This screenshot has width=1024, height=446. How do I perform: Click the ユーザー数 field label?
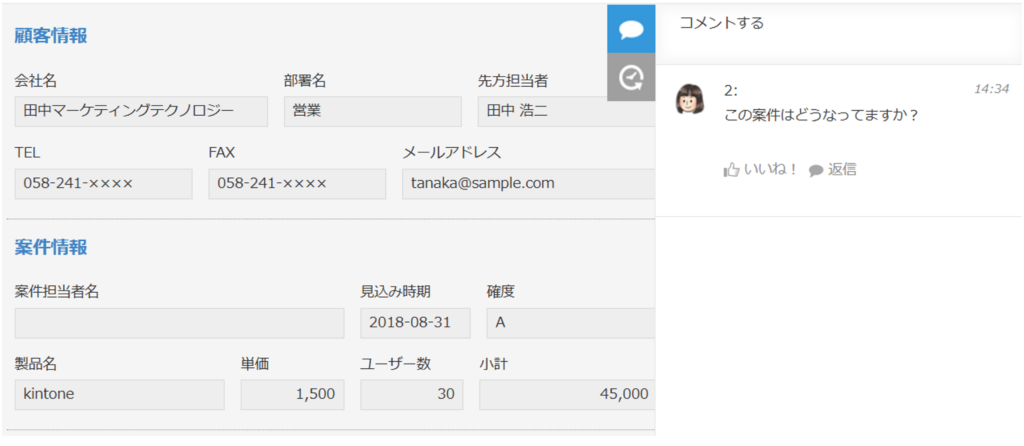(x=395, y=364)
